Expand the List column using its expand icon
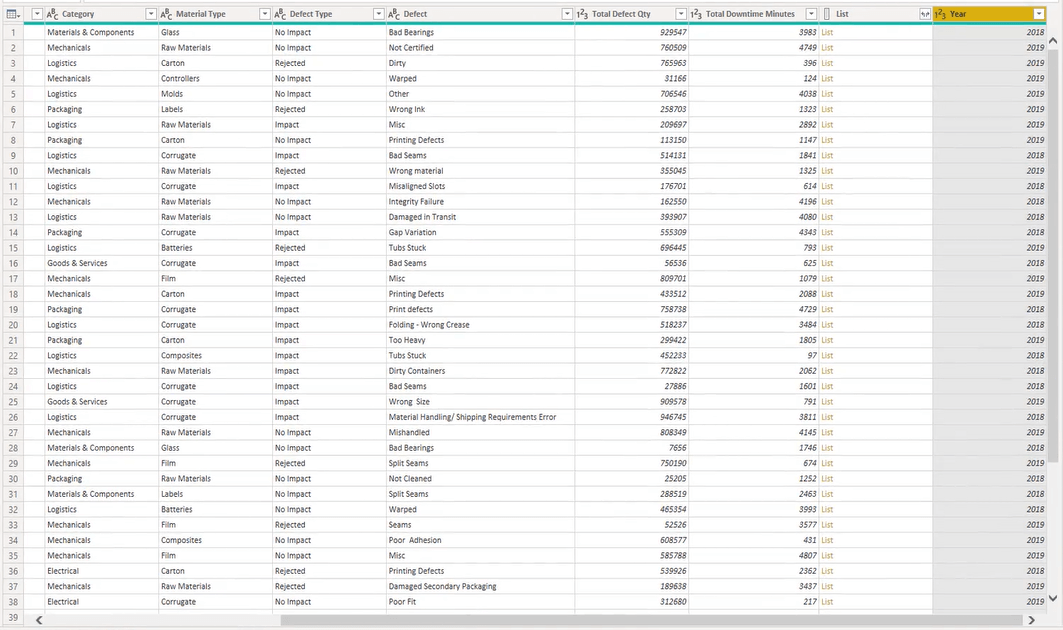 pyautogui.click(x=925, y=14)
